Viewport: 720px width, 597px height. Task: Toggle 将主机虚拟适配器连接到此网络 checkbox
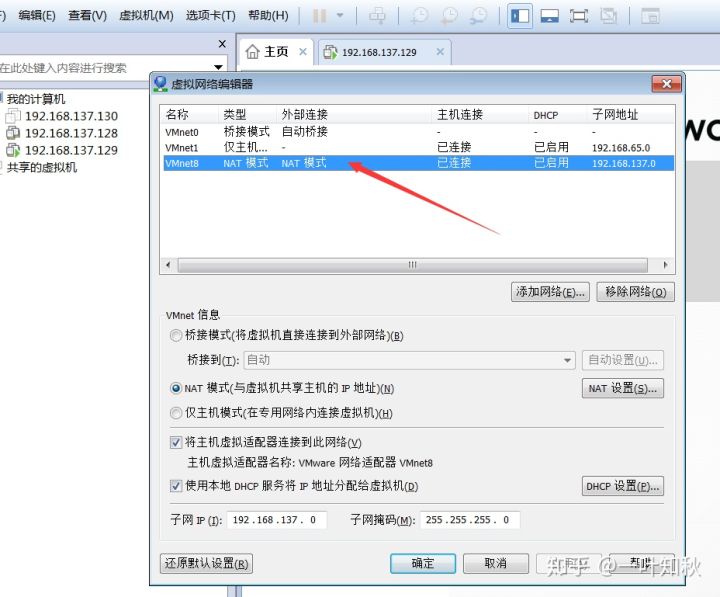click(175, 442)
